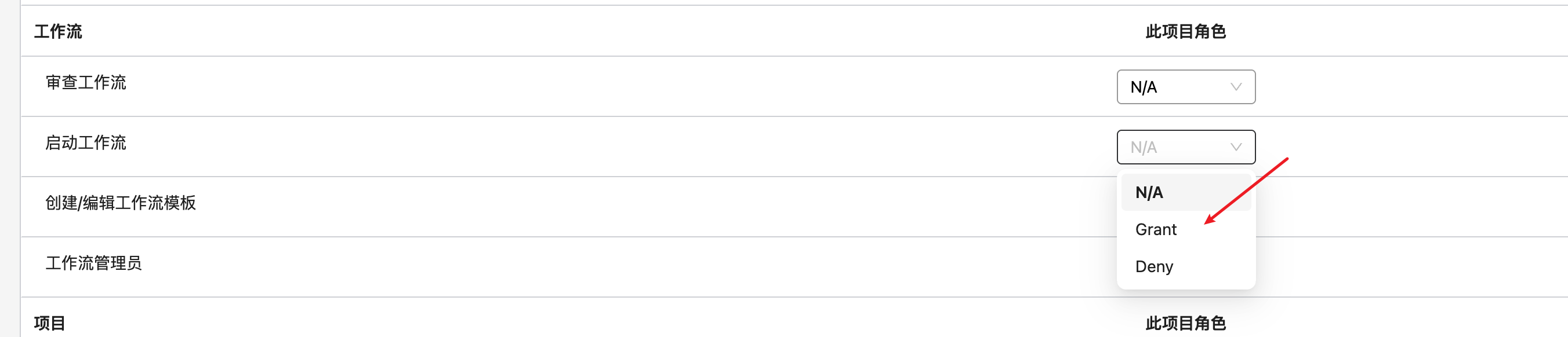Click 此项目角色 header of 项目 section

click(x=1185, y=323)
